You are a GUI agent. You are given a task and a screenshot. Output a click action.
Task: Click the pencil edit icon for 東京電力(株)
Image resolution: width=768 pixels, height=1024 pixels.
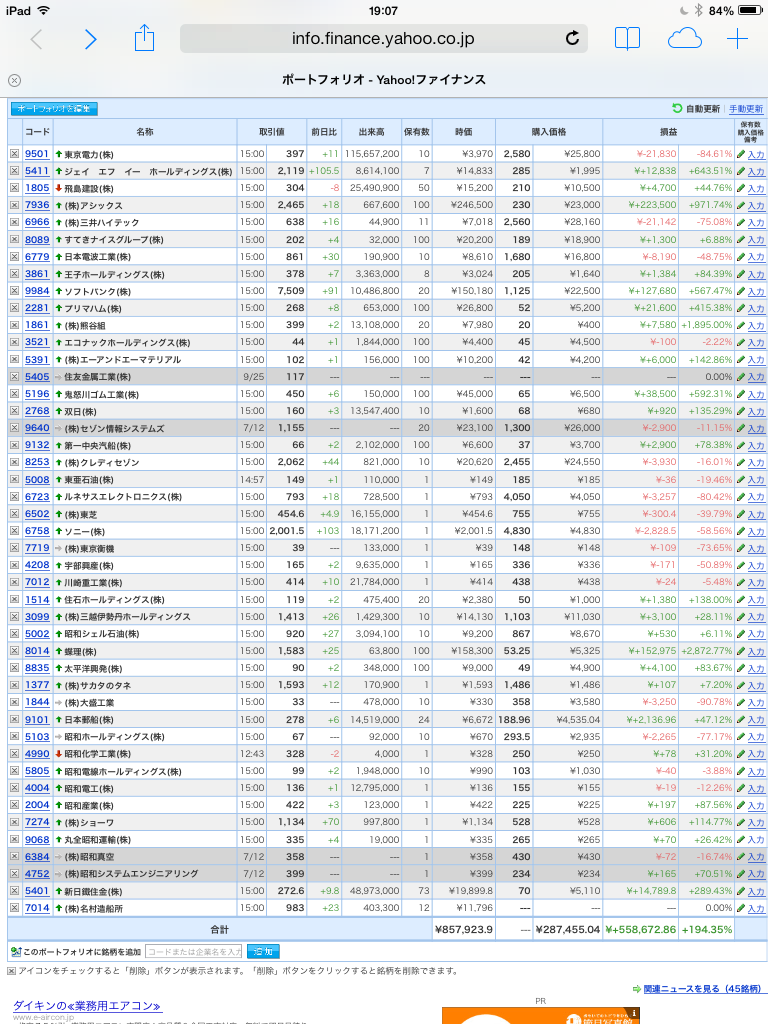(741, 154)
